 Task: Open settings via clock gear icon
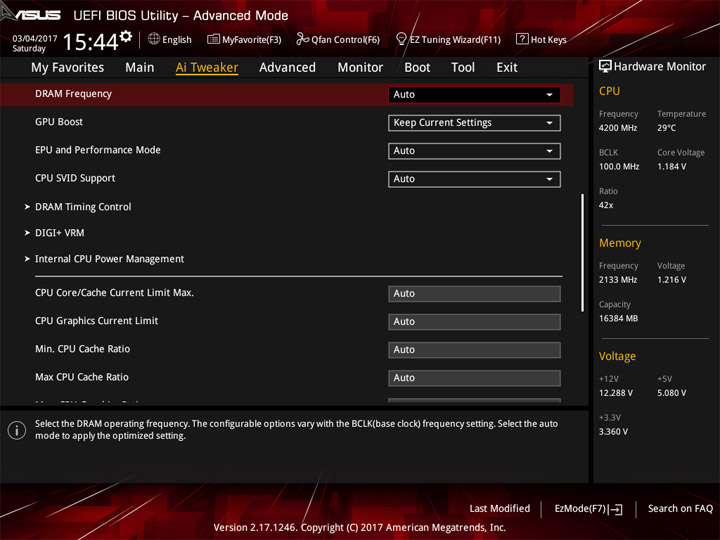(126, 36)
